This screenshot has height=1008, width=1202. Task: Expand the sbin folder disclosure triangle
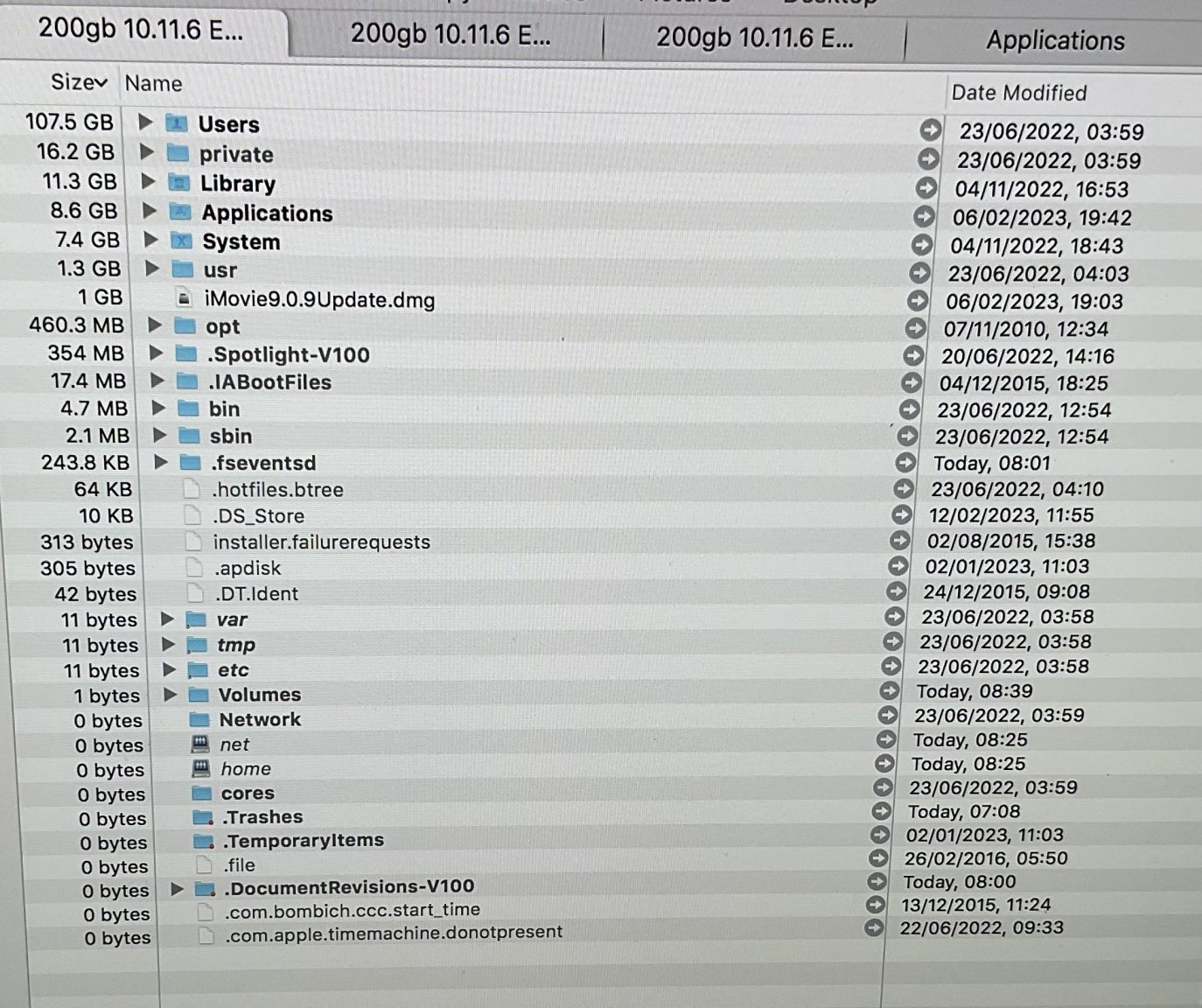(159, 435)
